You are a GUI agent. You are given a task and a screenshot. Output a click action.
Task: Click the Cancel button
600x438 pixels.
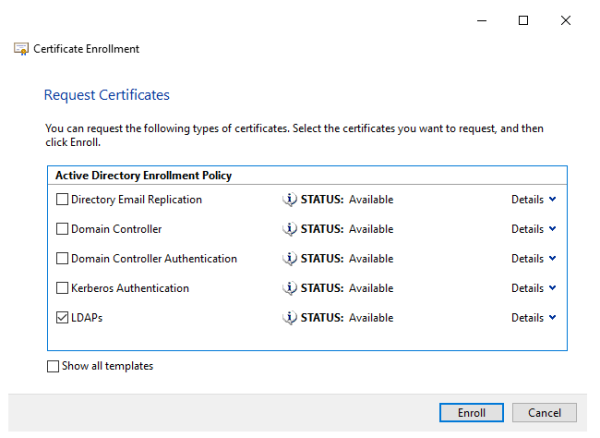[544, 413]
